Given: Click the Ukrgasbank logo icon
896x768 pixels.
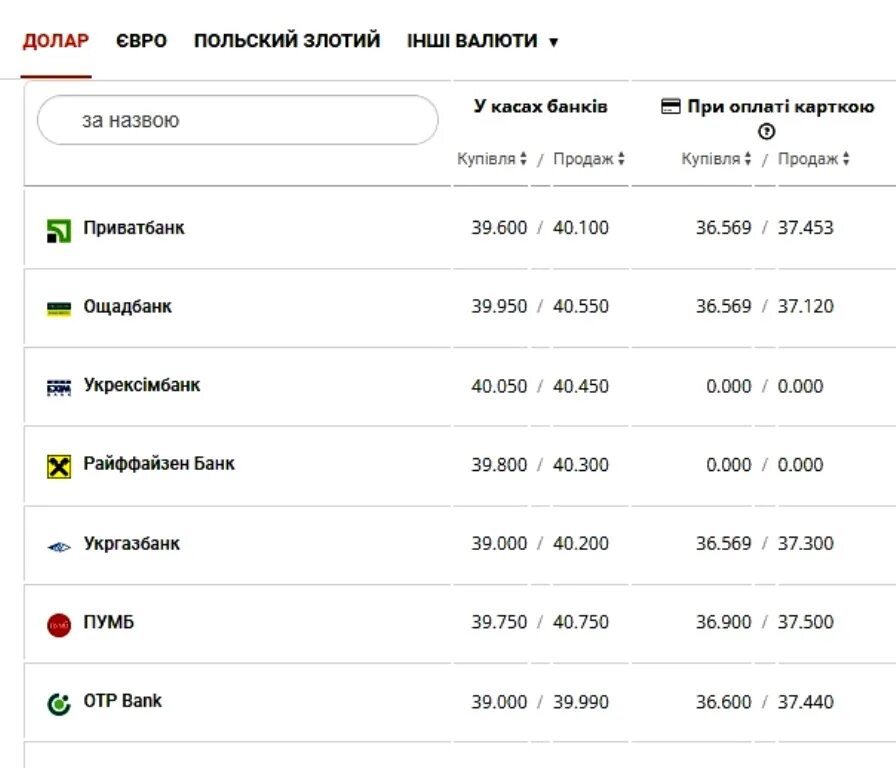Looking at the screenshot, I should 59,546.
